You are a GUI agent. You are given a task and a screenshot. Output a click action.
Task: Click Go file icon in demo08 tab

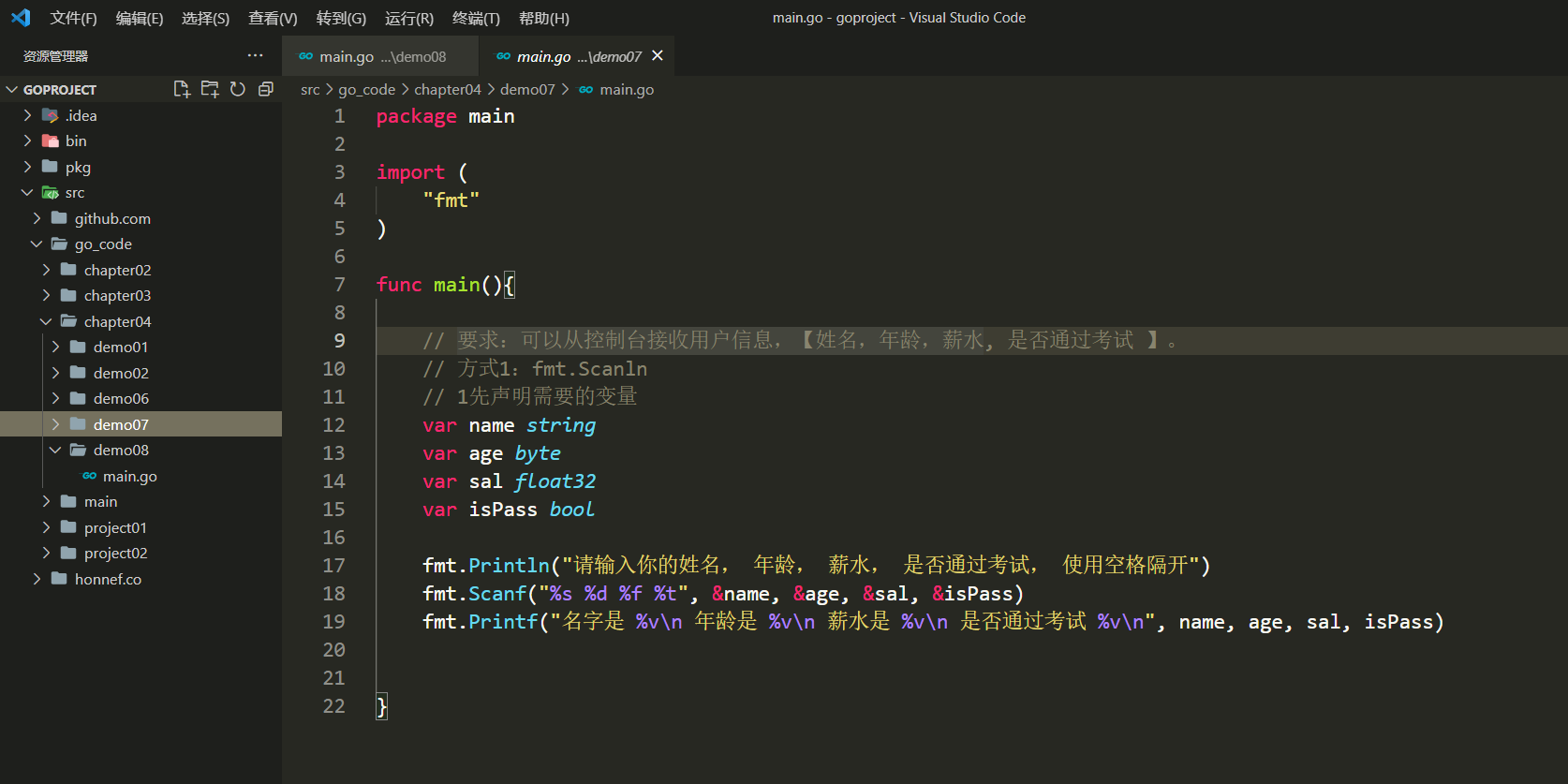[305, 56]
